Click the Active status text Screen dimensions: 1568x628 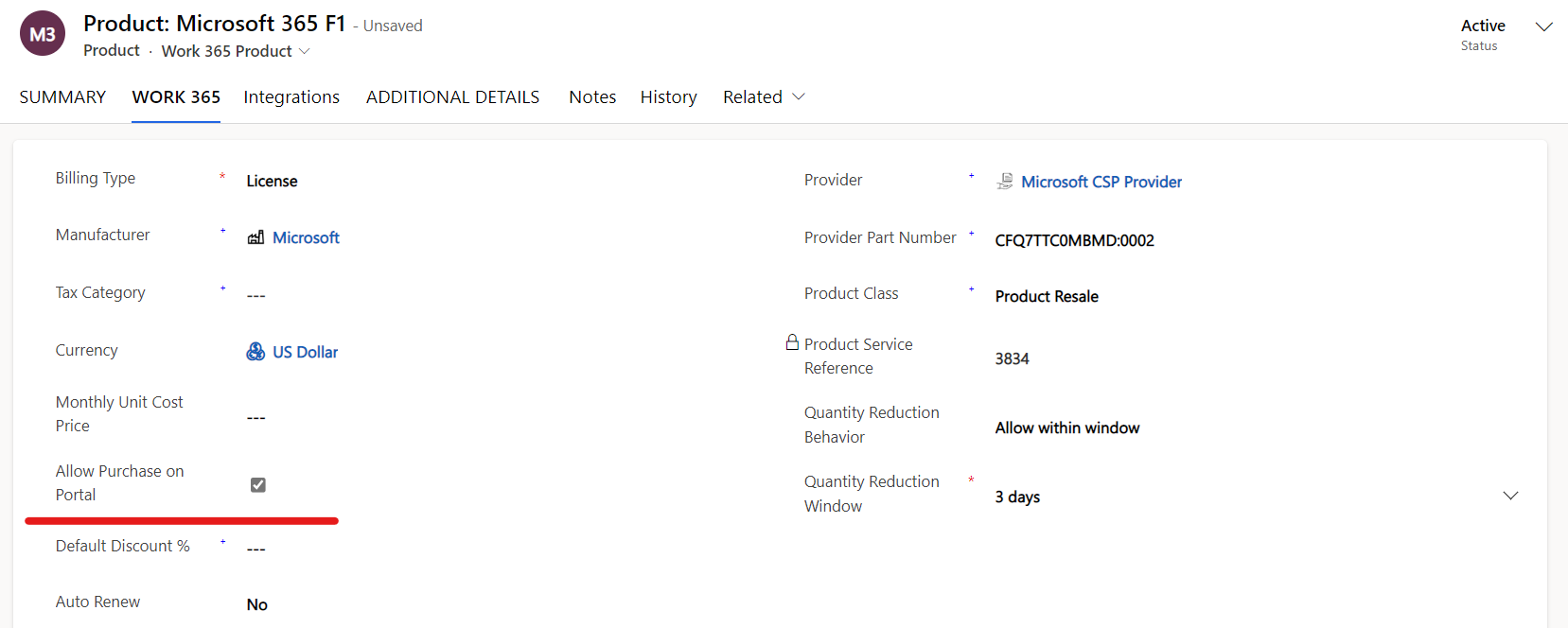[1483, 26]
